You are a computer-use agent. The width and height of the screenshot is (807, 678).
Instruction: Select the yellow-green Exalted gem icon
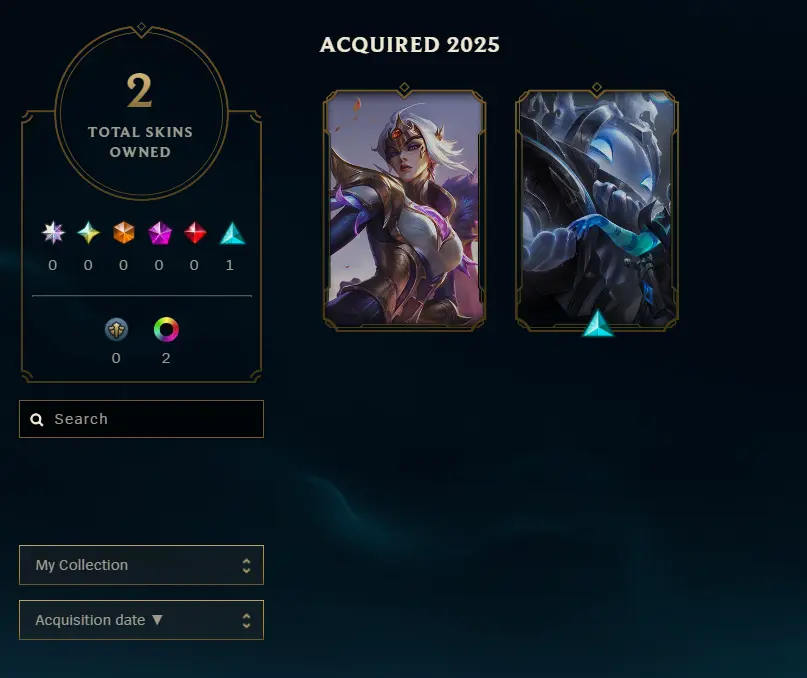pyautogui.click(x=89, y=233)
